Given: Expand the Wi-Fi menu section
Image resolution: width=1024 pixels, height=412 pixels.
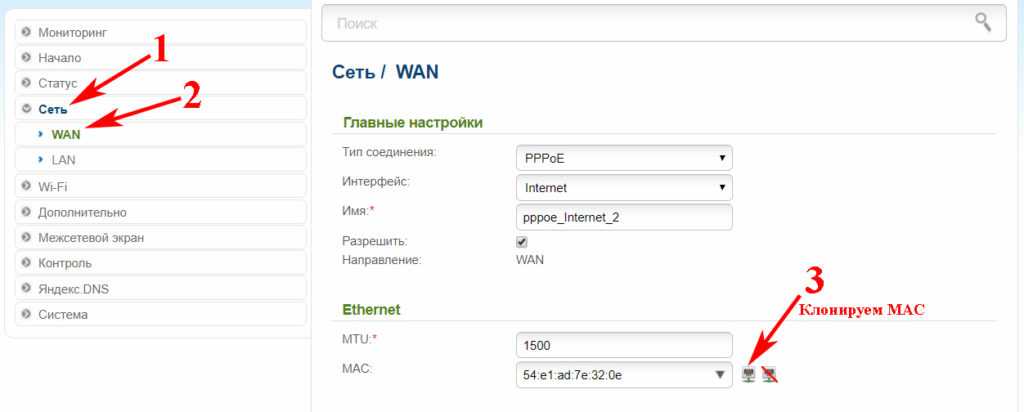Looking at the screenshot, I should click(53, 186).
